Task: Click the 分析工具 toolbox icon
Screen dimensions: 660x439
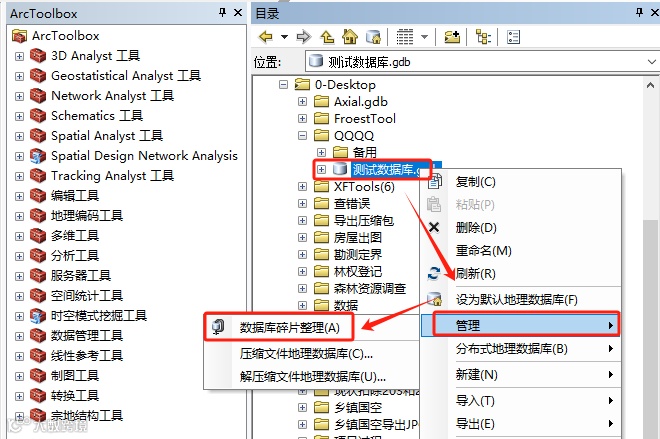Action: click(38, 255)
